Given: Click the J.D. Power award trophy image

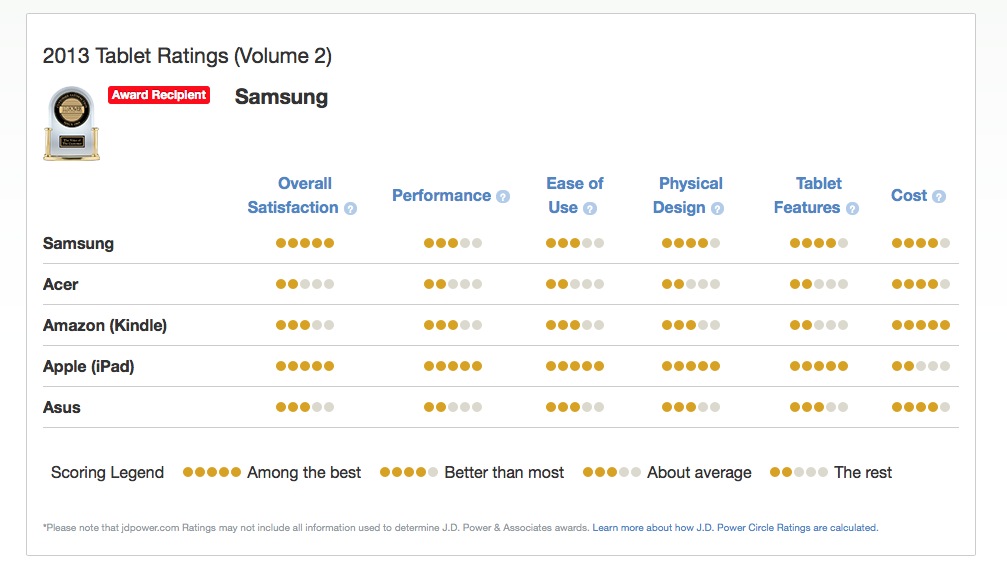Looking at the screenshot, I should 71,123.
